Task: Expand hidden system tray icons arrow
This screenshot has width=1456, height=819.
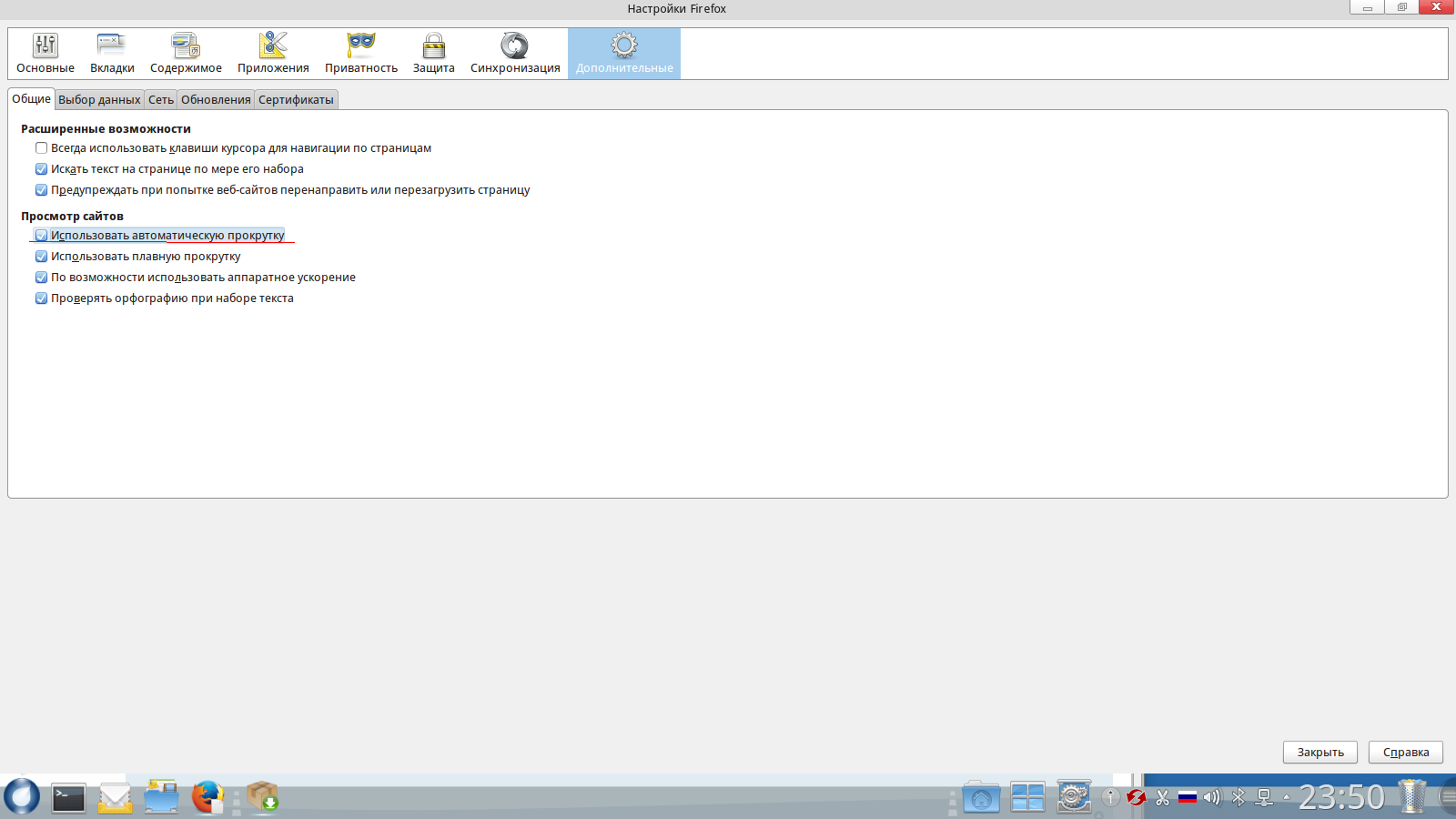Action: pyautogui.click(x=1287, y=797)
